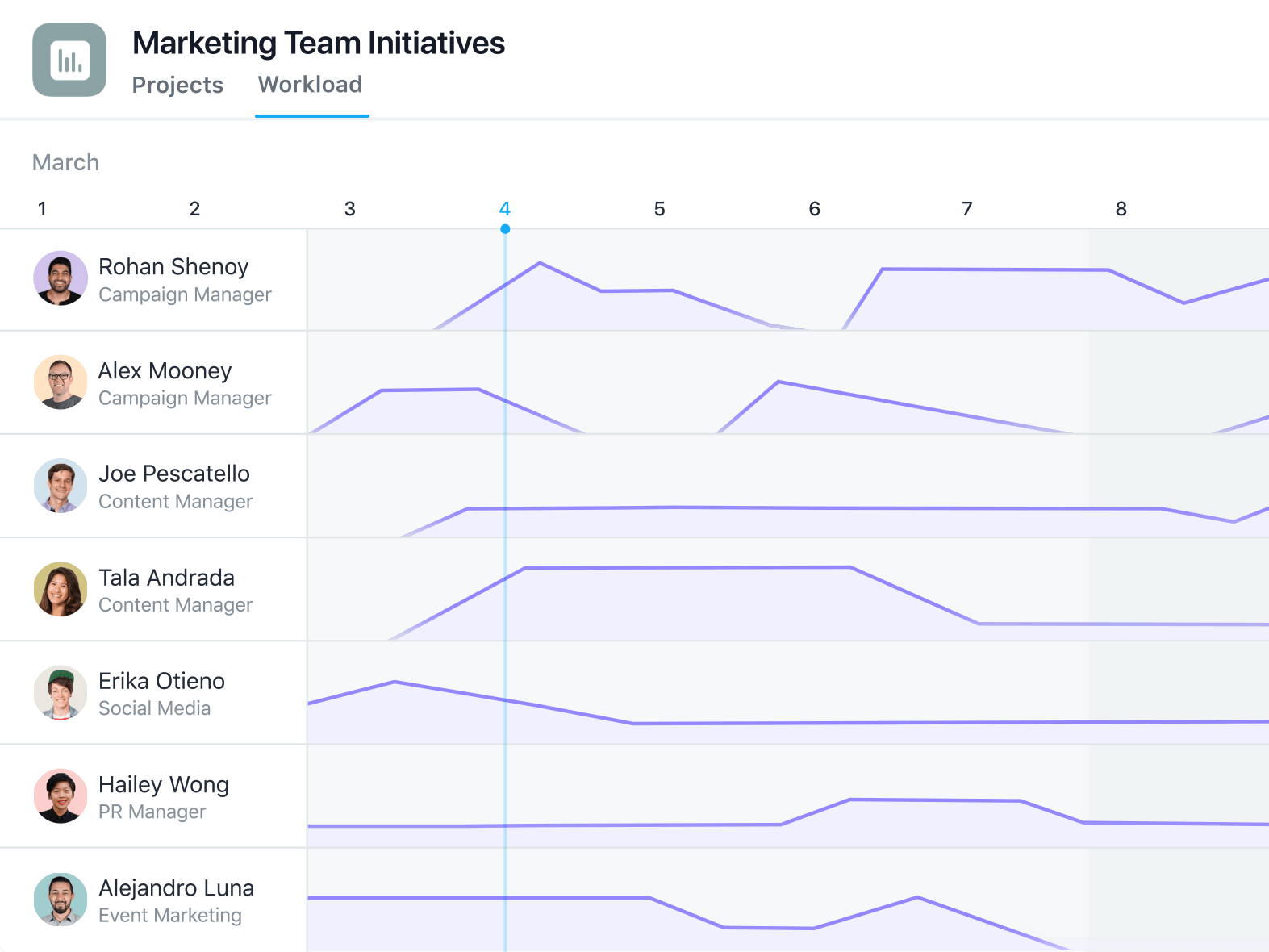Image resolution: width=1269 pixels, height=952 pixels.
Task: Click Campaign Manager under Rohan Shenoy
Action: pyautogui.click(x=185, y=294)
